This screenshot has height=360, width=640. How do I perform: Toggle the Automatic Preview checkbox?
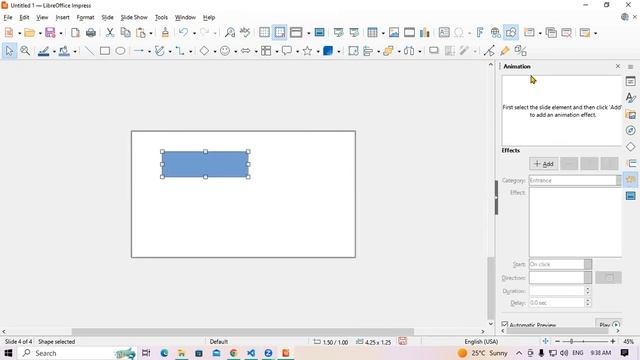pyautogui.click(x=505, y=324)
